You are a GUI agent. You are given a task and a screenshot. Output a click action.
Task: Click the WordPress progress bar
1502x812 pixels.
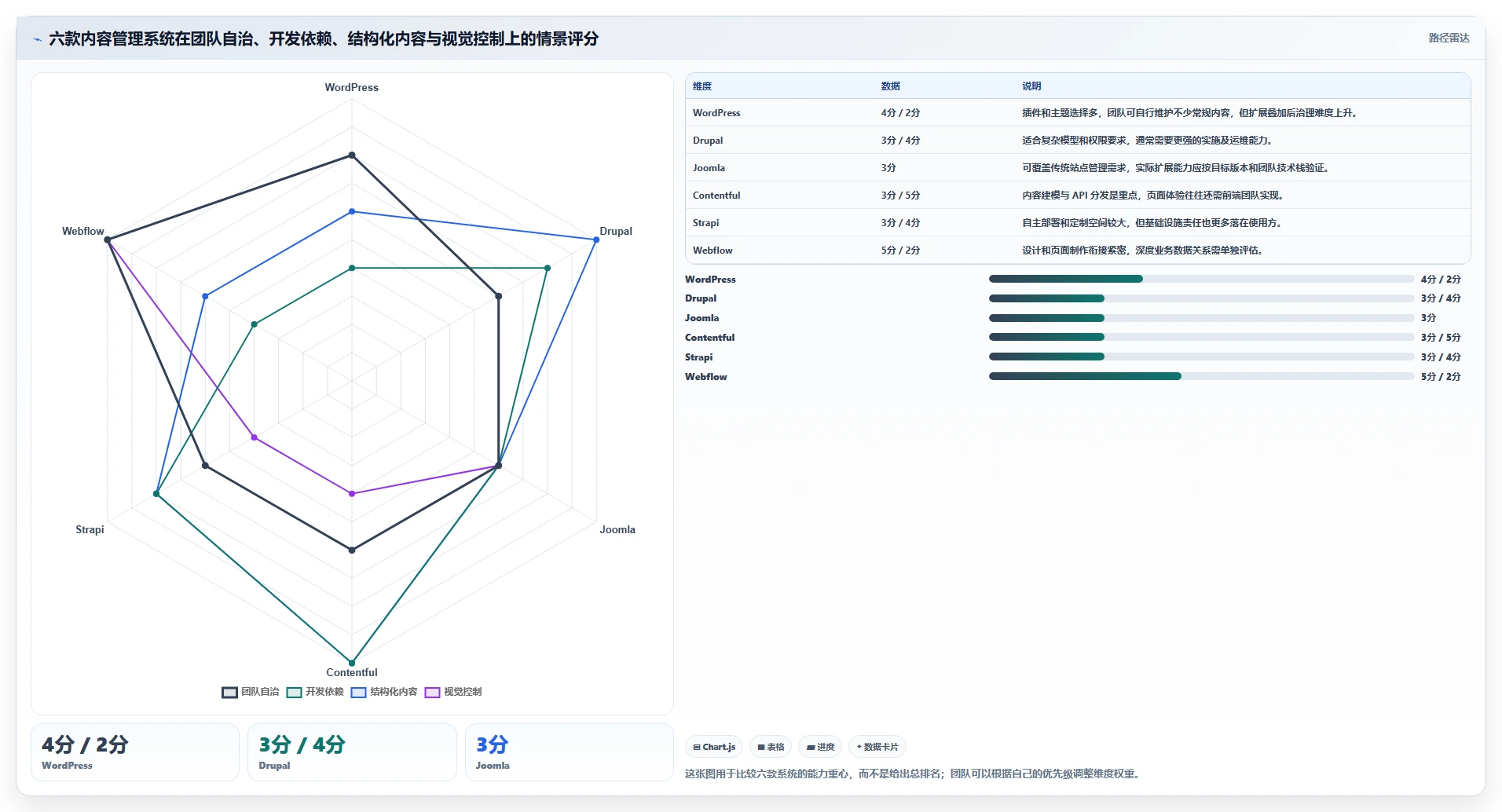click(x=1201, y=279)
